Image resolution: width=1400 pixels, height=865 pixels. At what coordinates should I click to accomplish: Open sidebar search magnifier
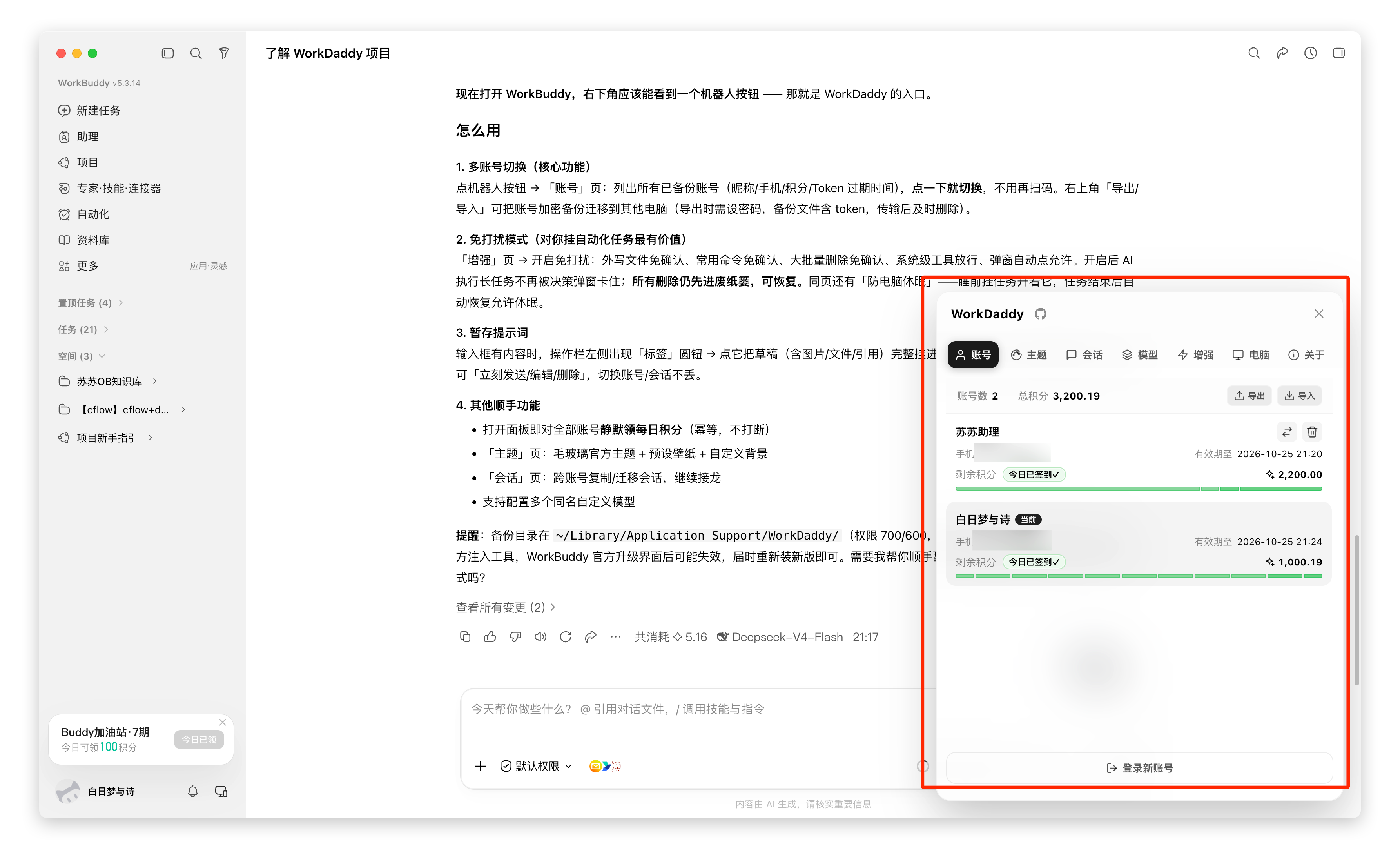click(x=196, y=53)
